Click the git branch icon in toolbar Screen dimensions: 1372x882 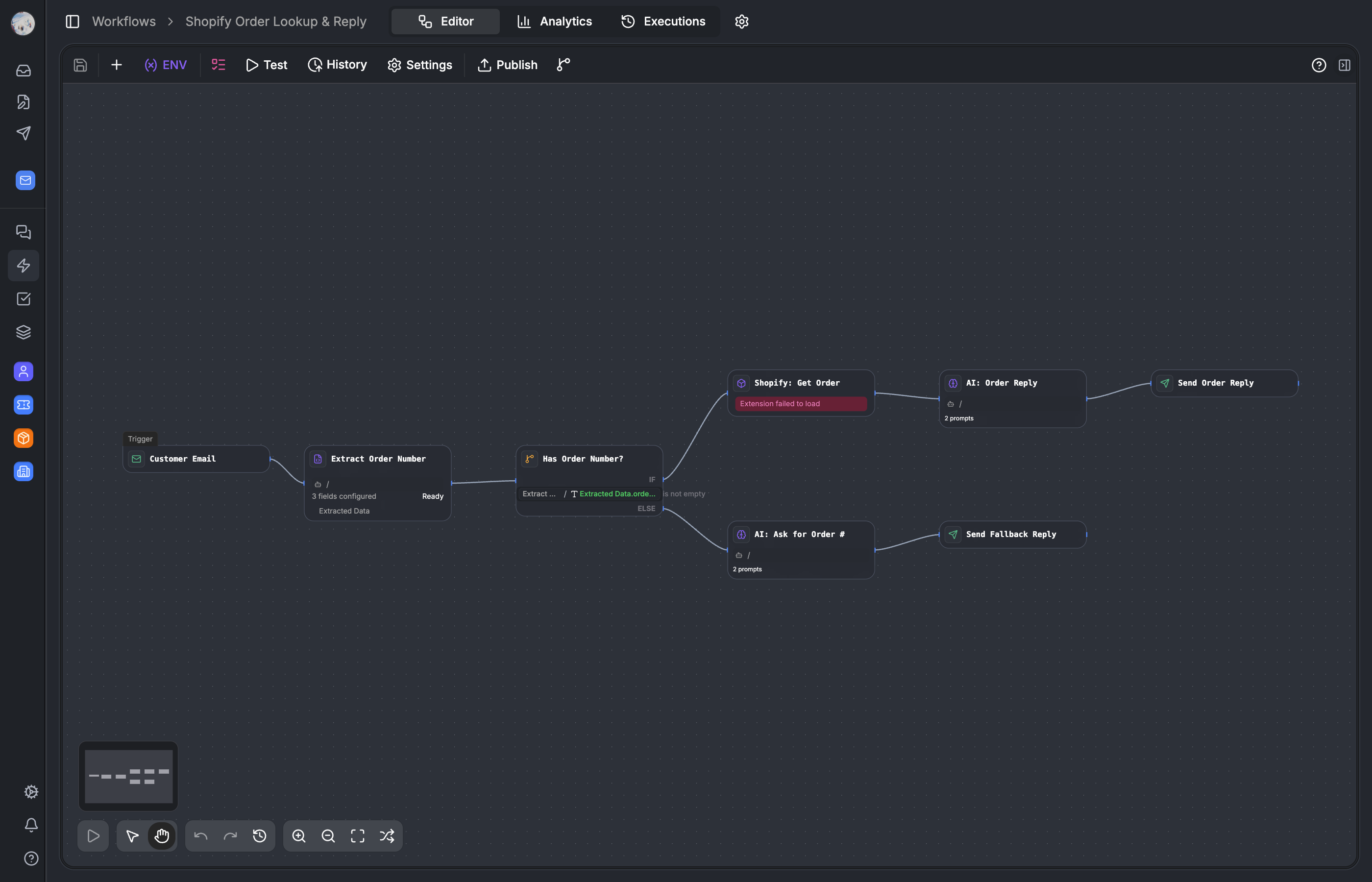[x=563, y=65]
